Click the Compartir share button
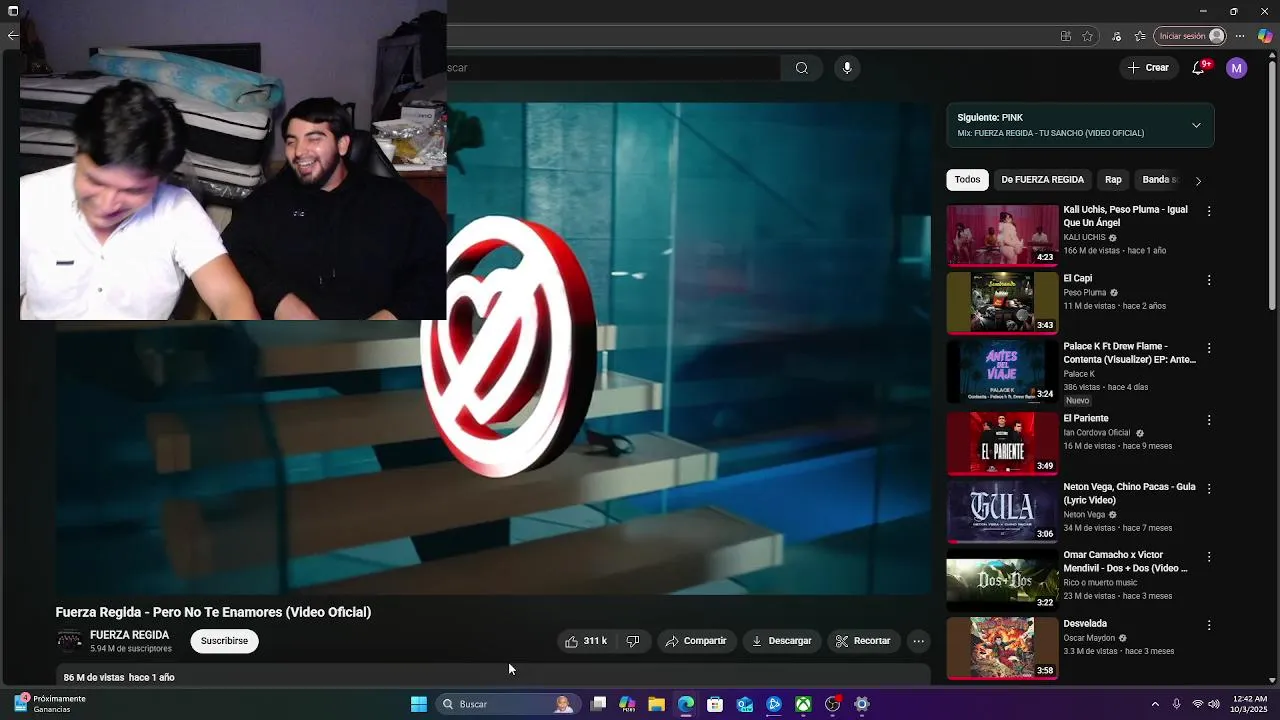The height and width of the screenshot is (720, 1280). [x=696, y=641]
